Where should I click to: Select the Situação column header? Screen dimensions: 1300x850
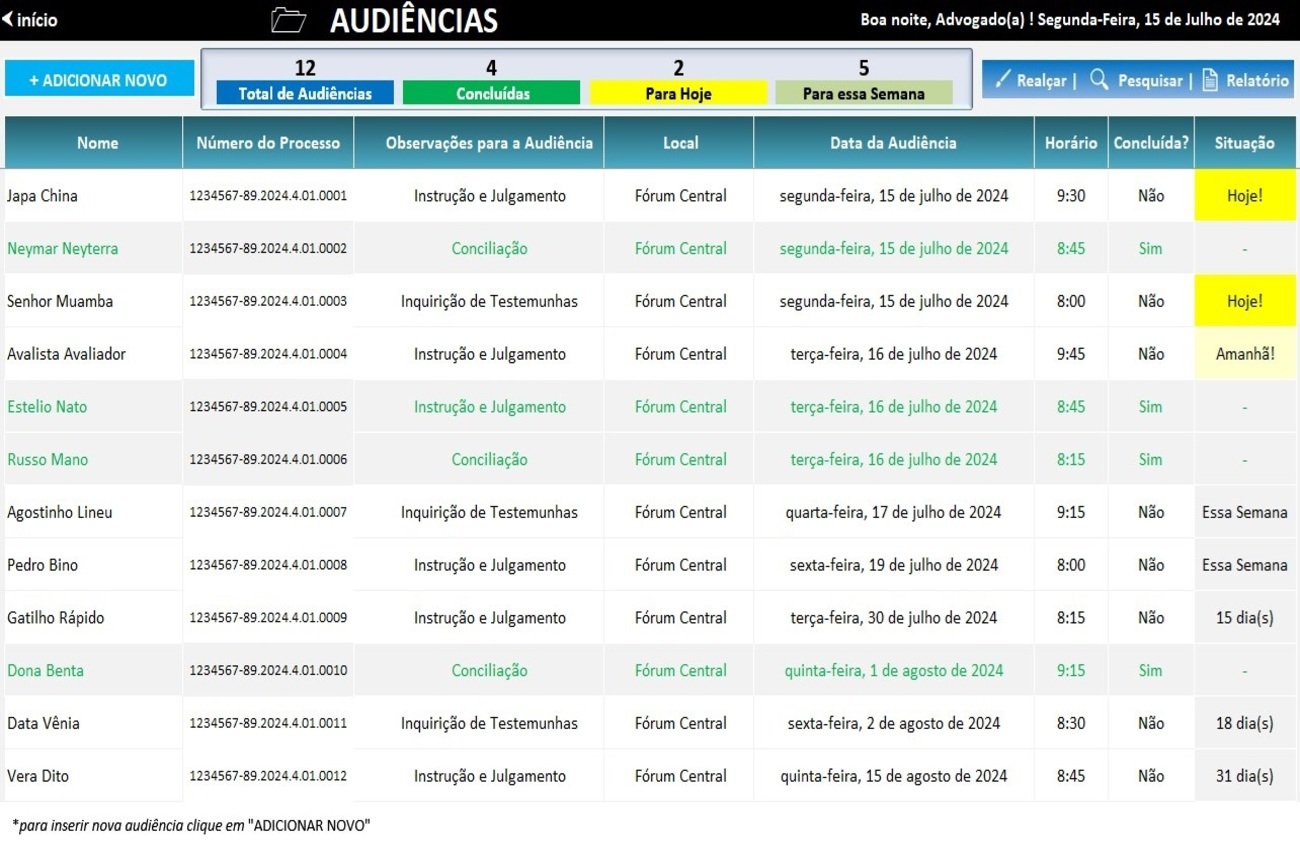click(1244, 143)
